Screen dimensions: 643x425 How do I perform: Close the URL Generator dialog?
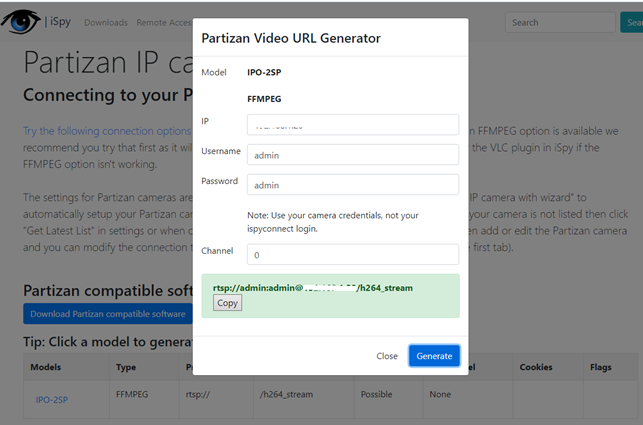[387, 356]
